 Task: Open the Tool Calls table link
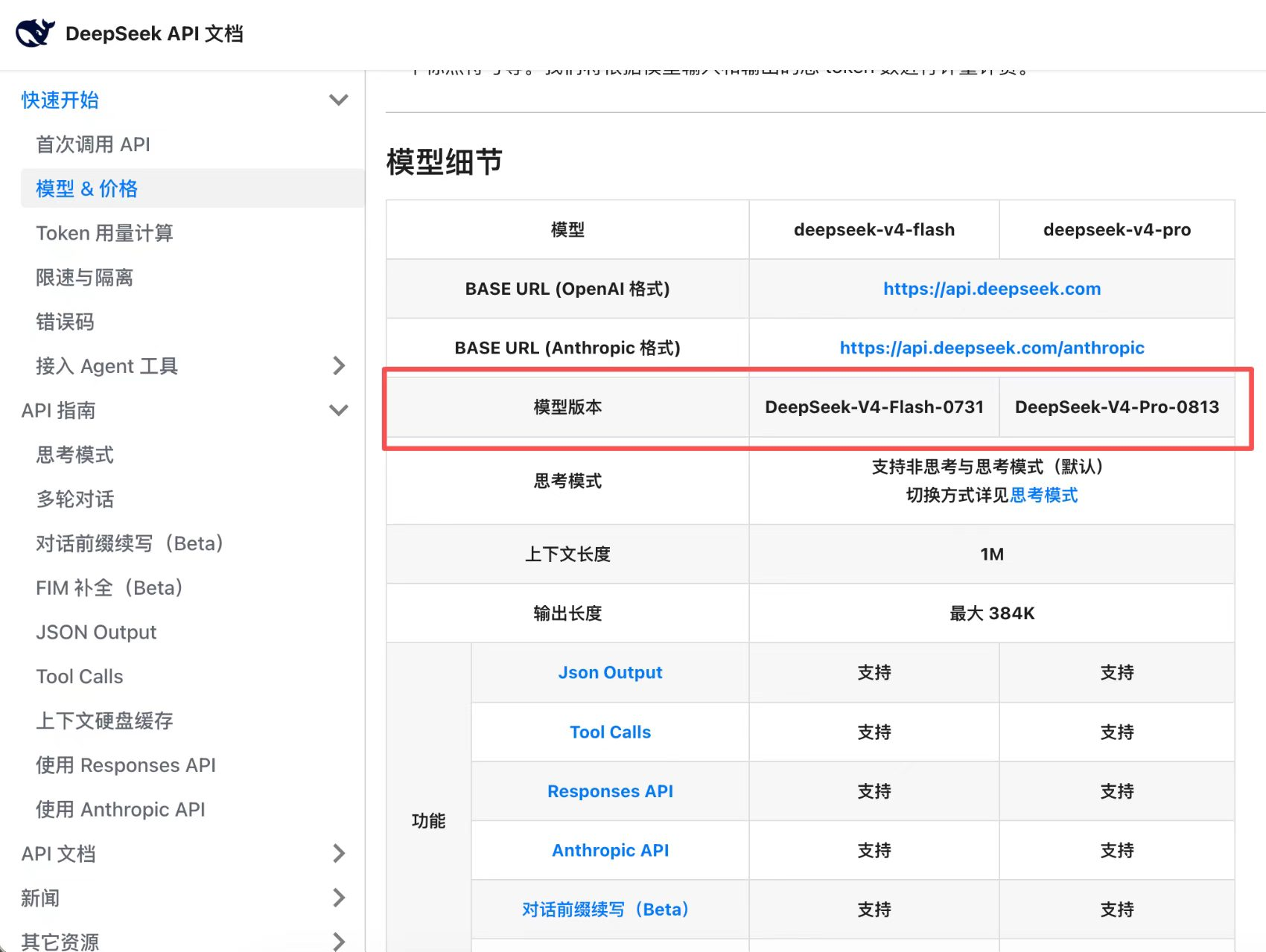coord(610,732)
